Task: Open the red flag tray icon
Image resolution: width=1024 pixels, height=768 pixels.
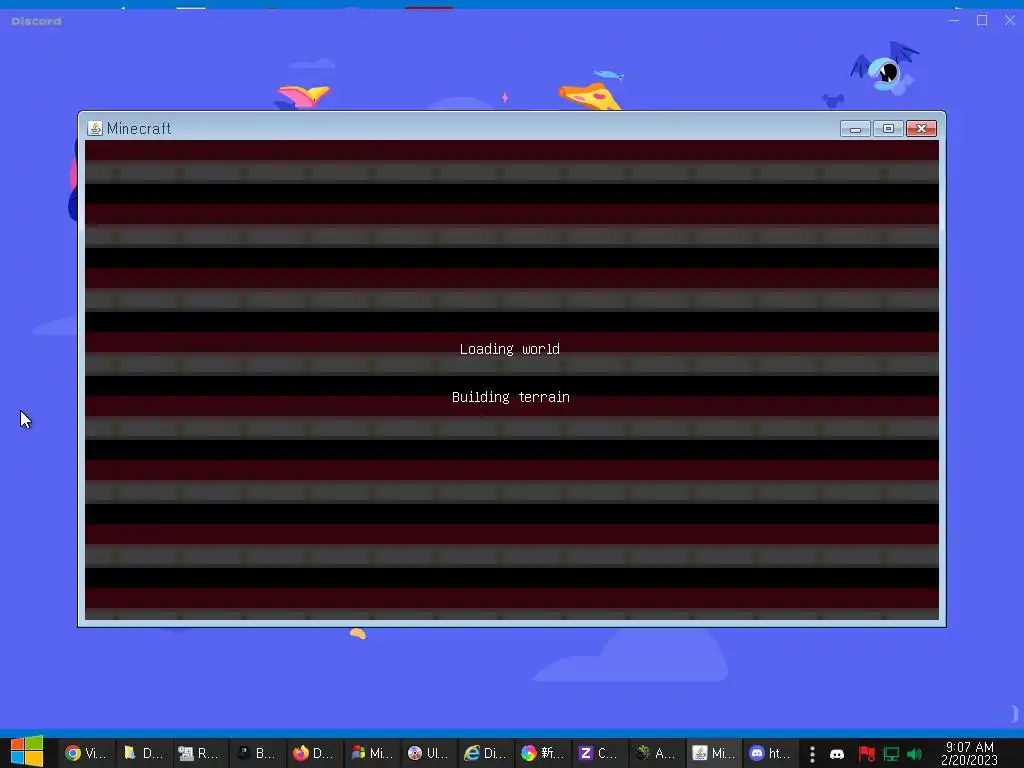Action: (867, 754)
